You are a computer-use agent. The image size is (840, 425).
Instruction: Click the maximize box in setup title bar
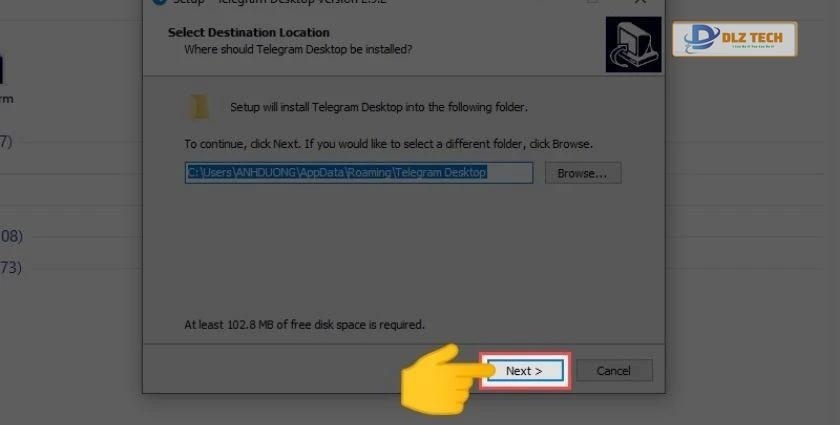pos(593,2)
